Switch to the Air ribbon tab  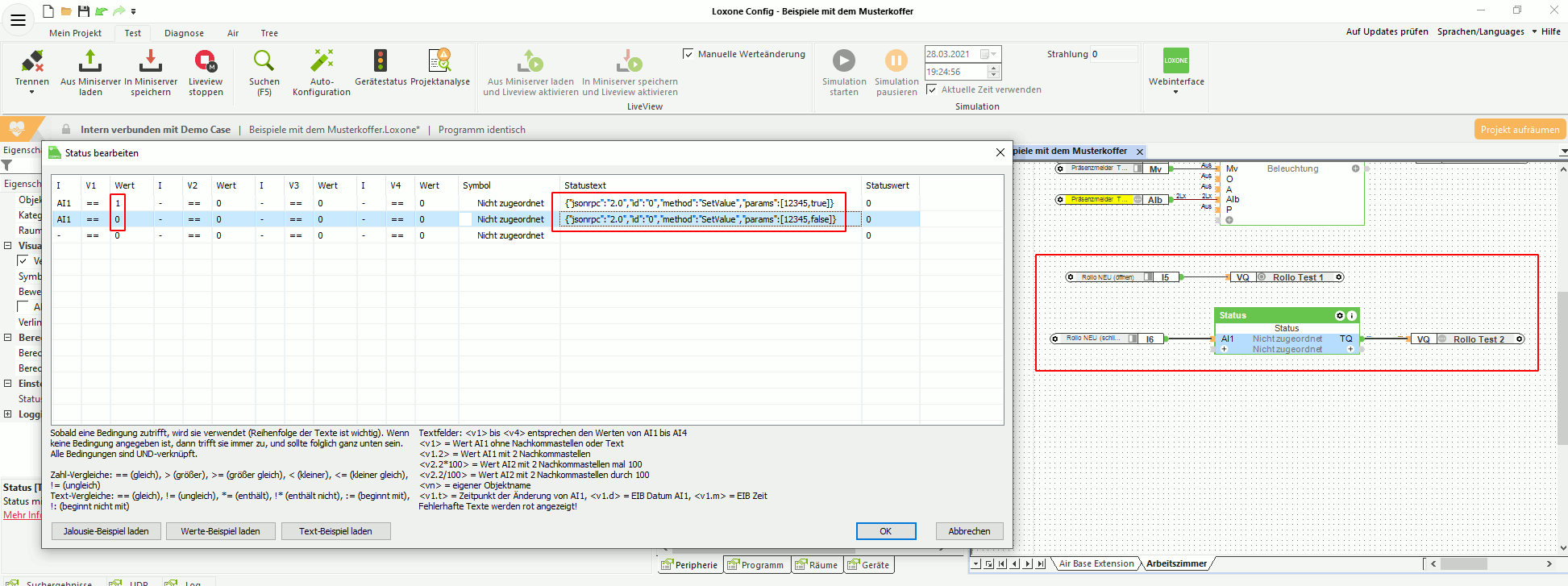click(x=233, y=33)
